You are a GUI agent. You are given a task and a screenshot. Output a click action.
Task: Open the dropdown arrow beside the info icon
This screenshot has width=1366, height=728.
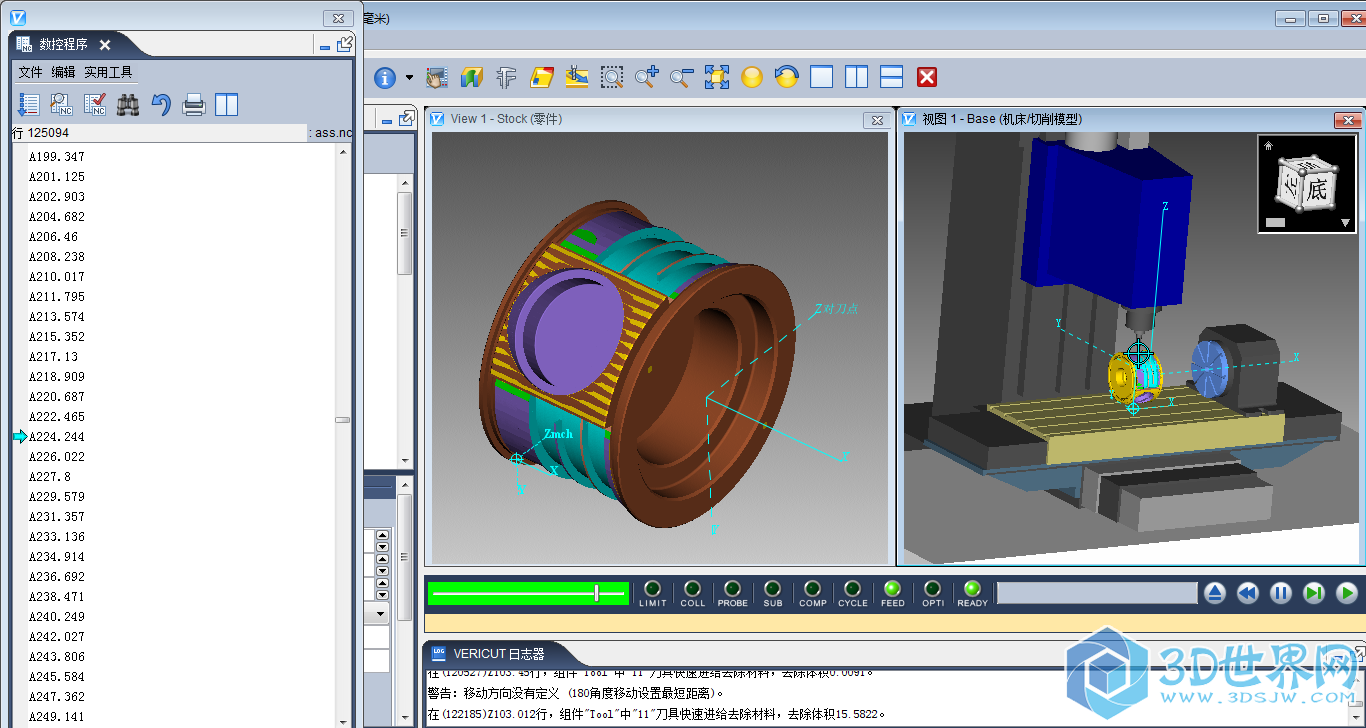[409, 77]
